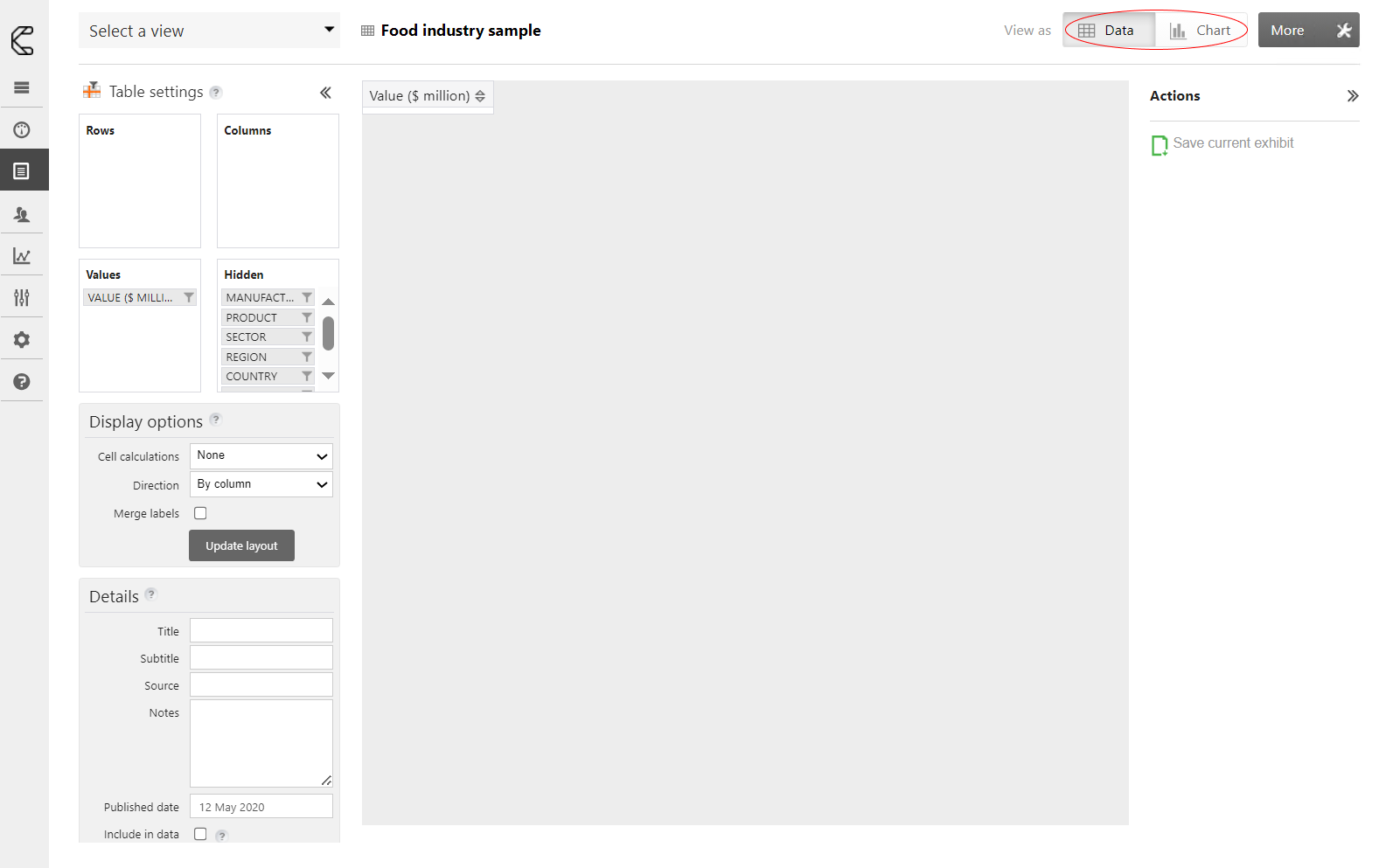Click into the Title input field
The width and height of the screenshot is (1379, 868).
[x=261, y=630]
